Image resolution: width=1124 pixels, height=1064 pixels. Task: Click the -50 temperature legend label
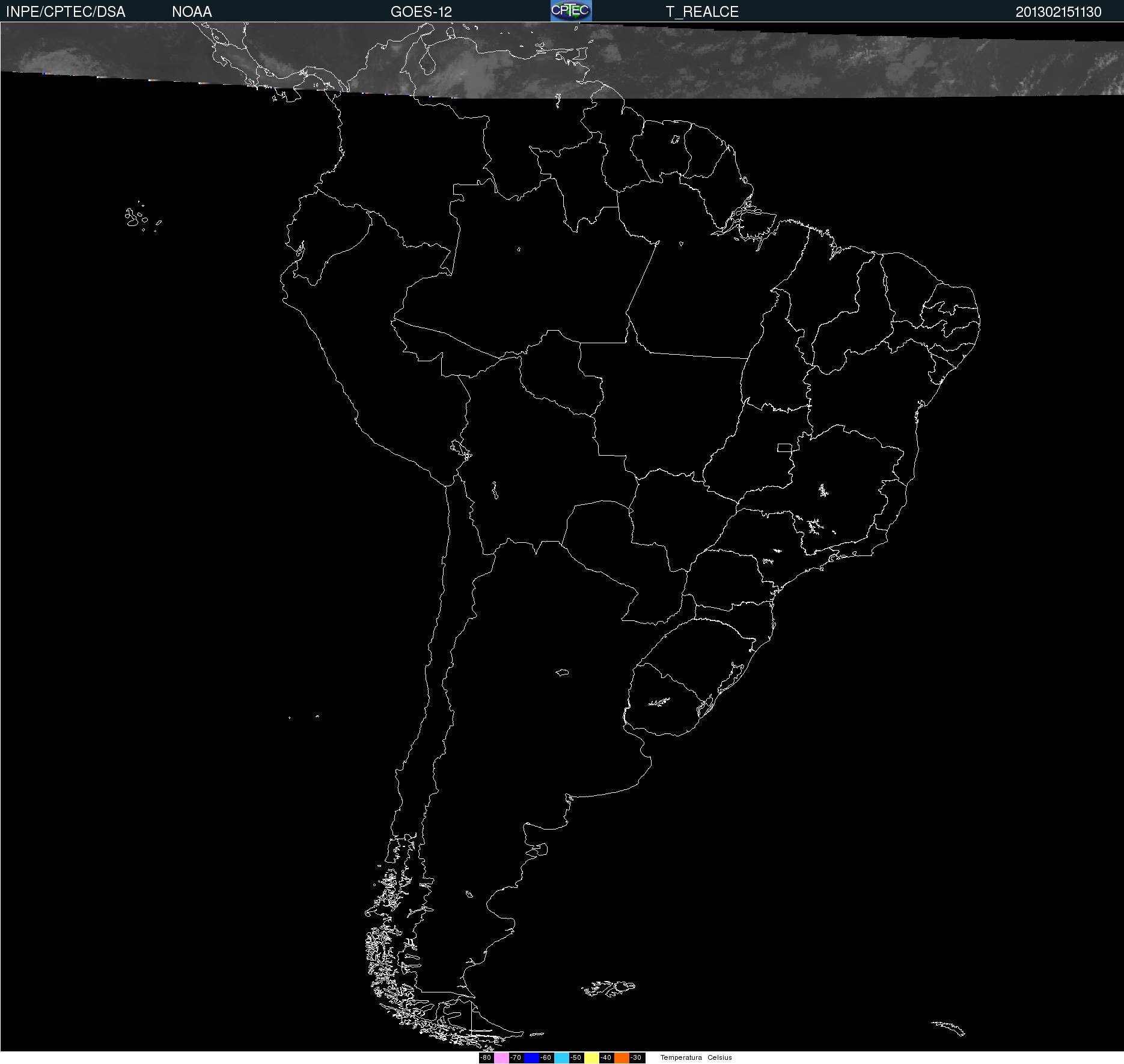576,1058
